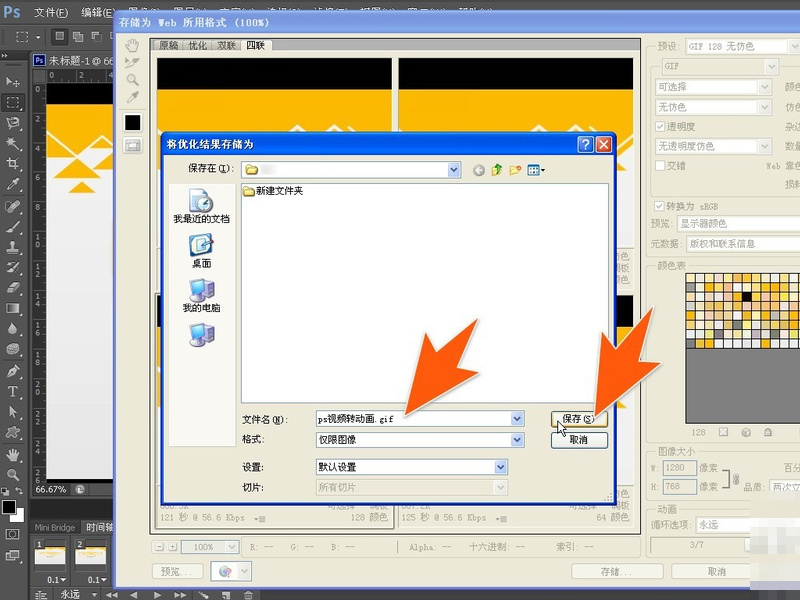Select the Eyedropper tool in main toolbar
800x600 pixels.
coord(13,184)
